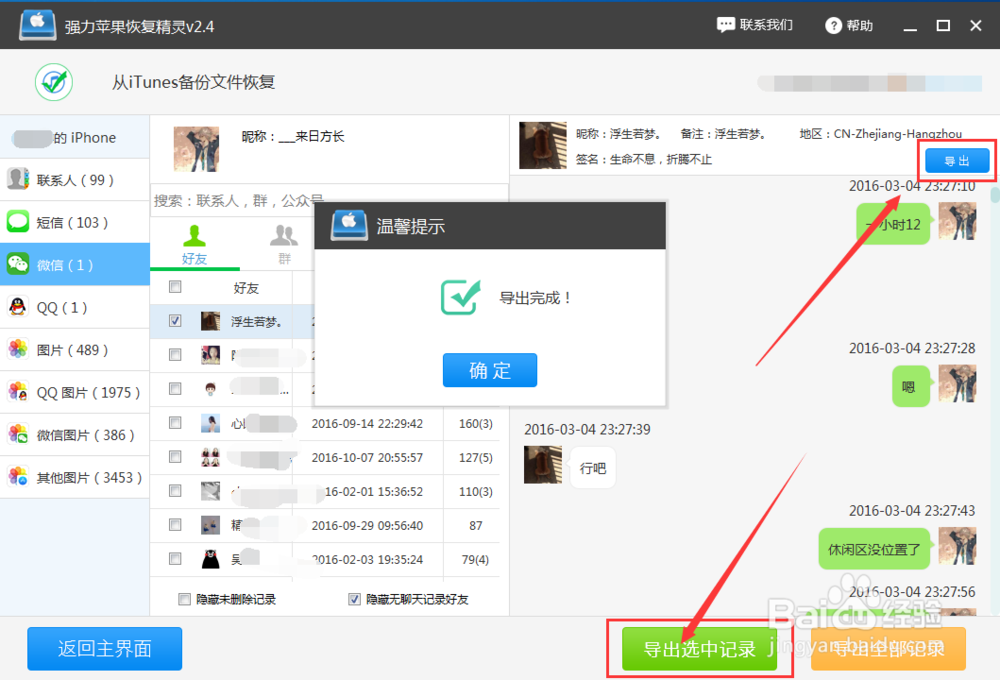Viewport: 1000px width, 680px height.
Task: Click the 导出选中记录 export button
Action: [700, 648]
